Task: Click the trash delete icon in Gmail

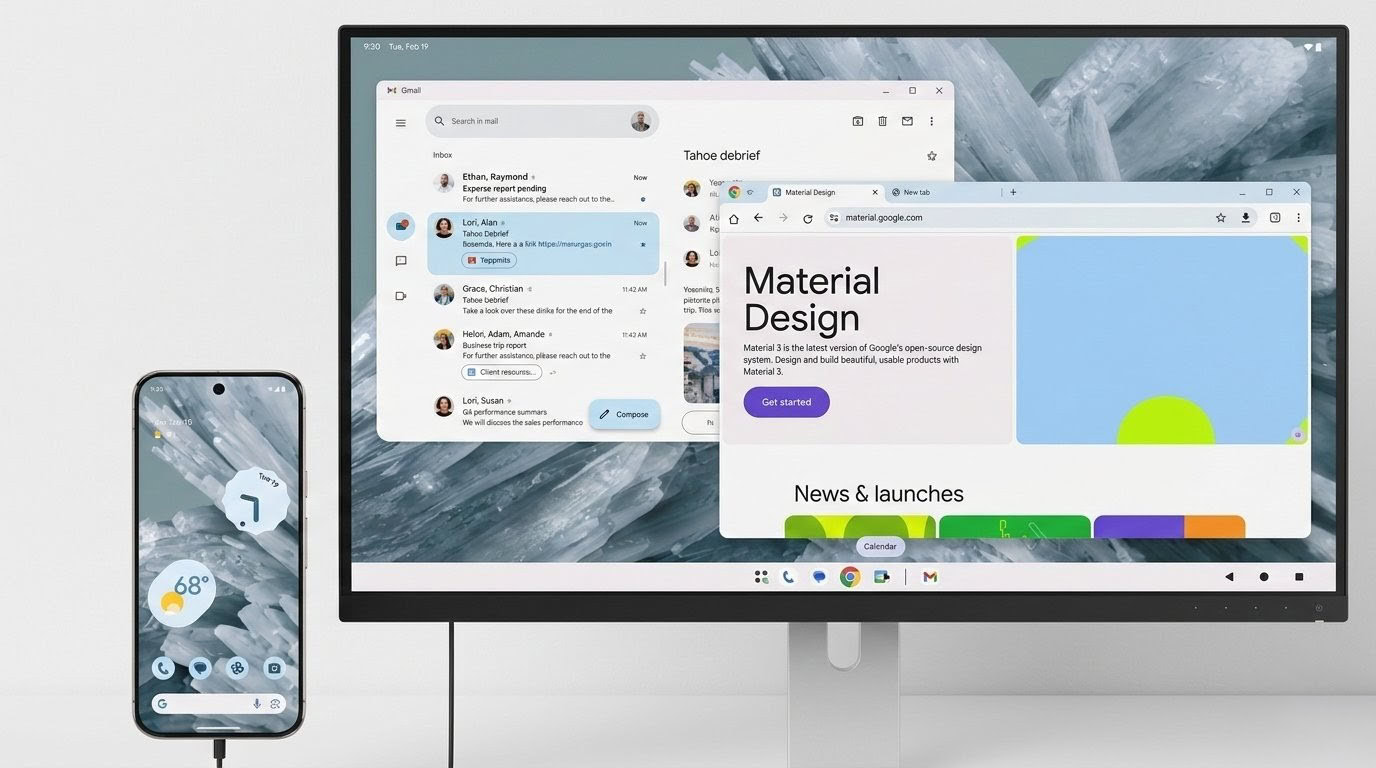Action: [882, 121]
